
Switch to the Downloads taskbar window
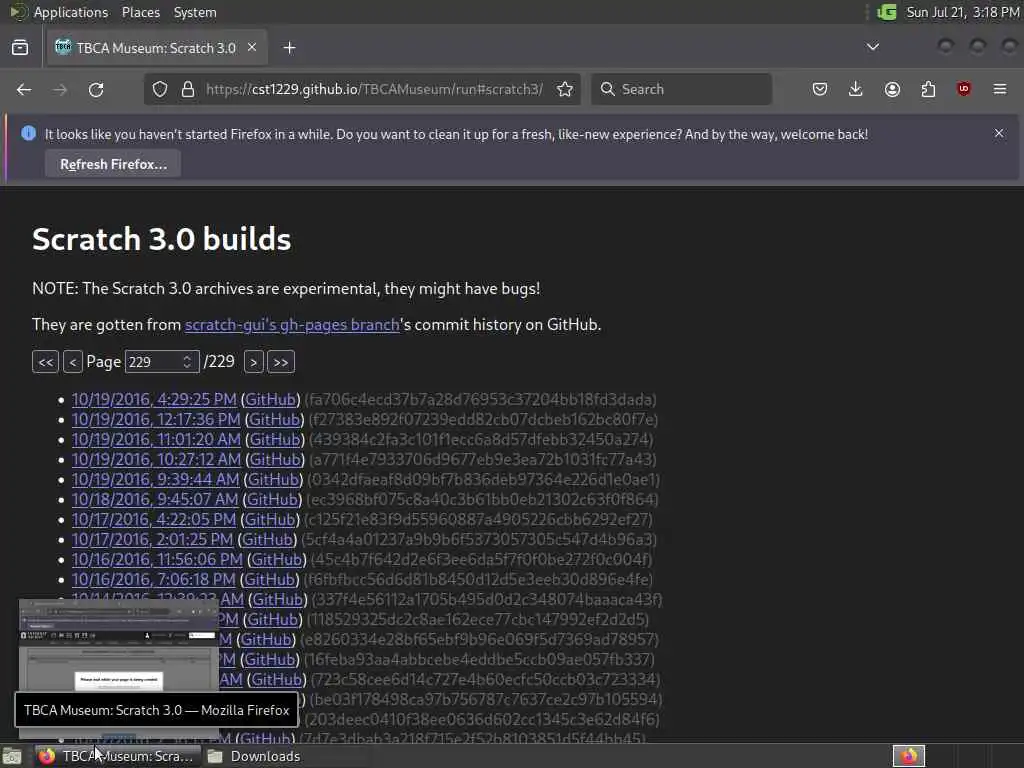pos(255,756)
